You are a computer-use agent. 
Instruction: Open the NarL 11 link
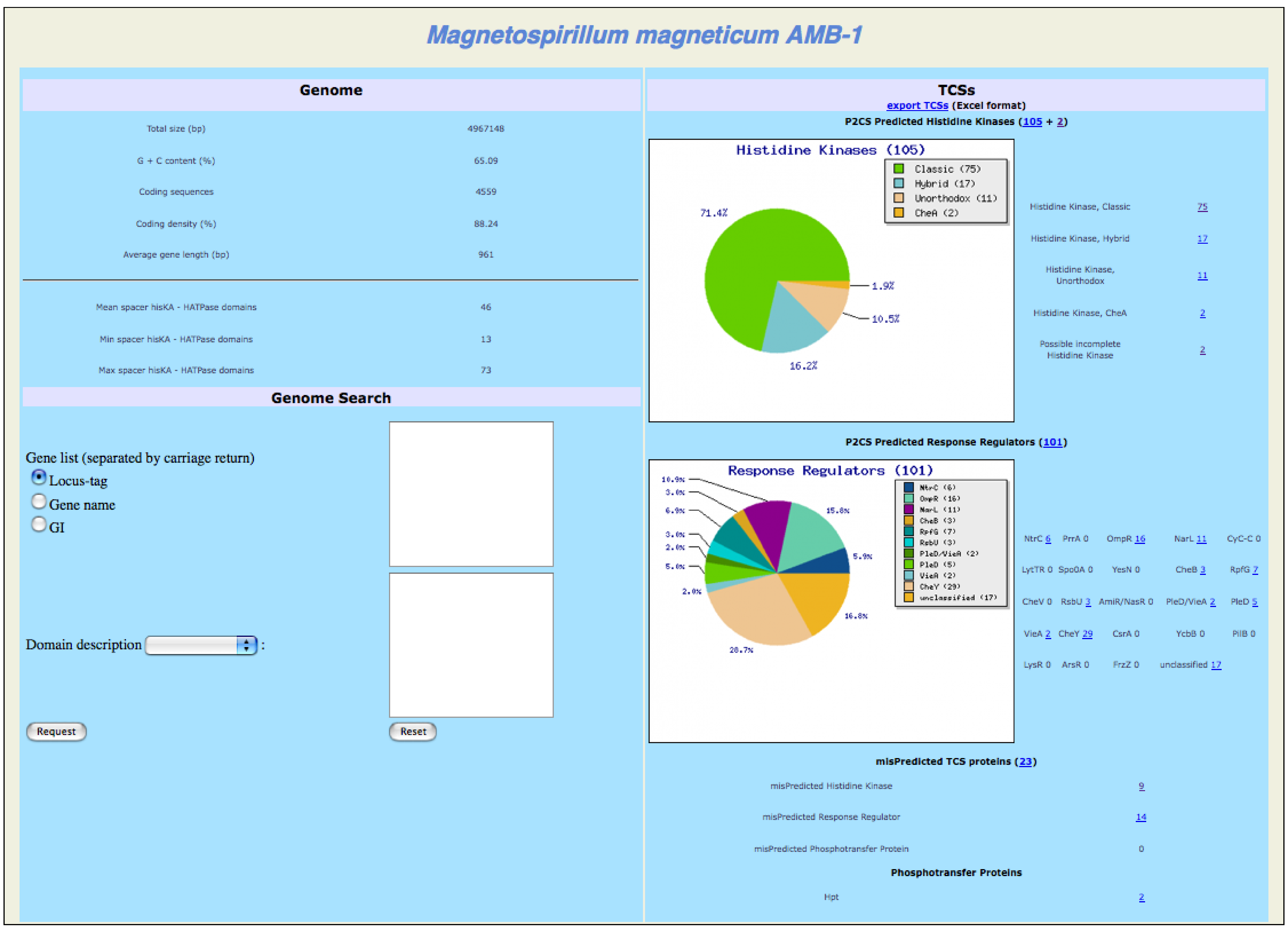(x=1201, y=539)
